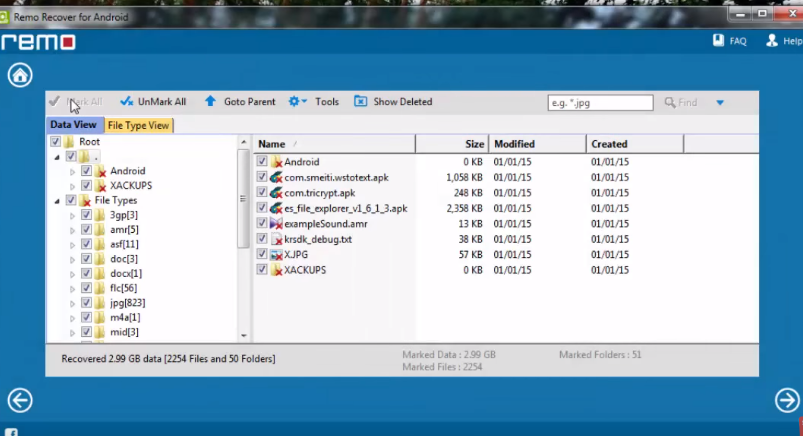Viewport: 803px width, 436px height.
Task: Click the file search input field
Action: 600,102
